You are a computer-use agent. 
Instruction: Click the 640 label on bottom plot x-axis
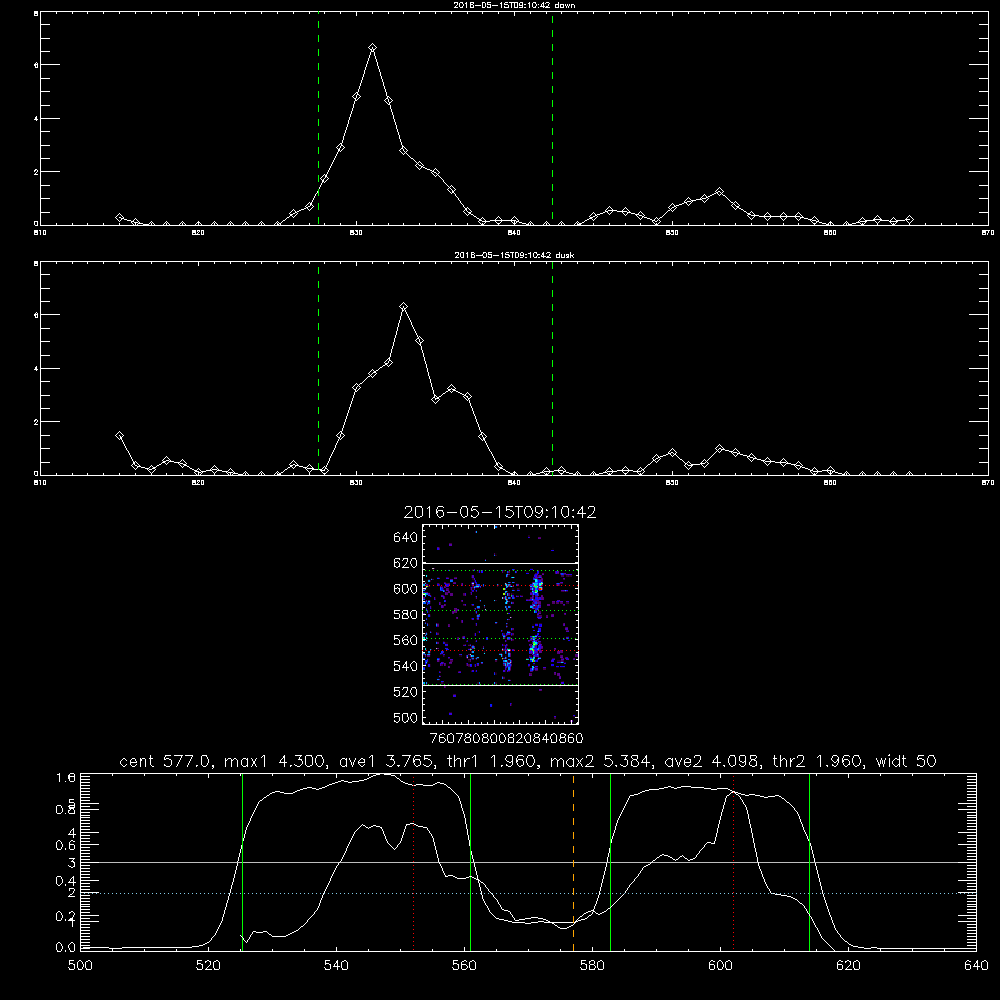tap(976, 966)
